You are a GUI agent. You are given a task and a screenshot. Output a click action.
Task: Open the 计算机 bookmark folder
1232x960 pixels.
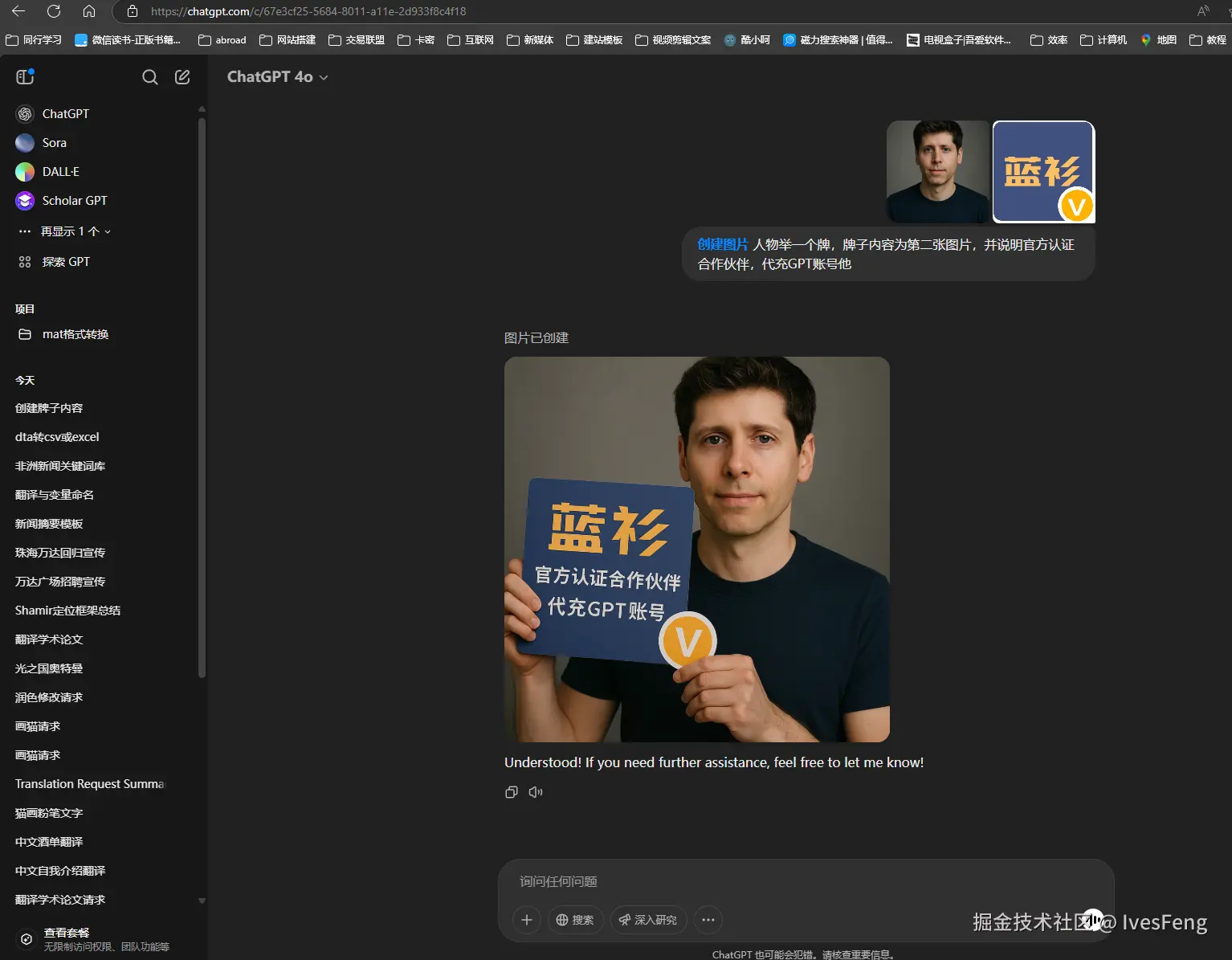click(x=1103, y=40)
